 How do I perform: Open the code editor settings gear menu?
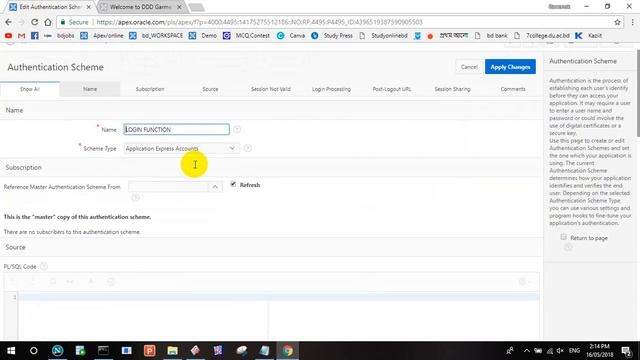click(x=524, y=282)
